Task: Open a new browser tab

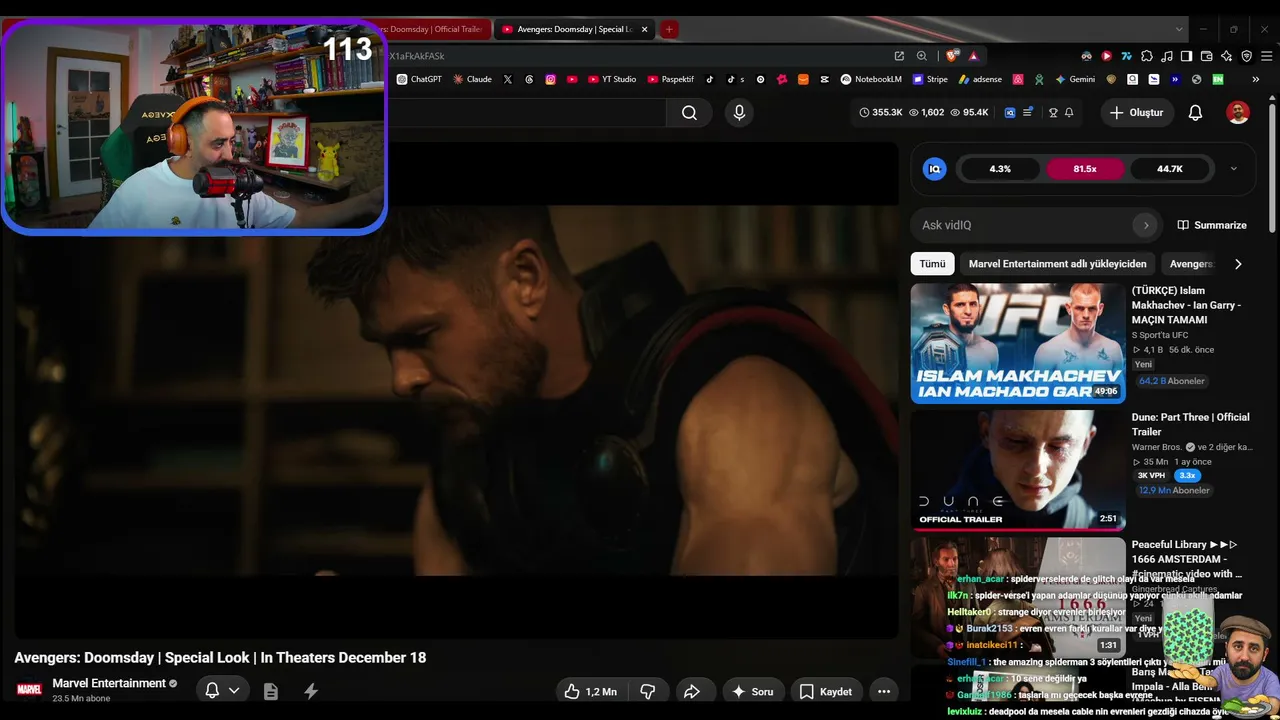Action: click(x=669, y=29)
